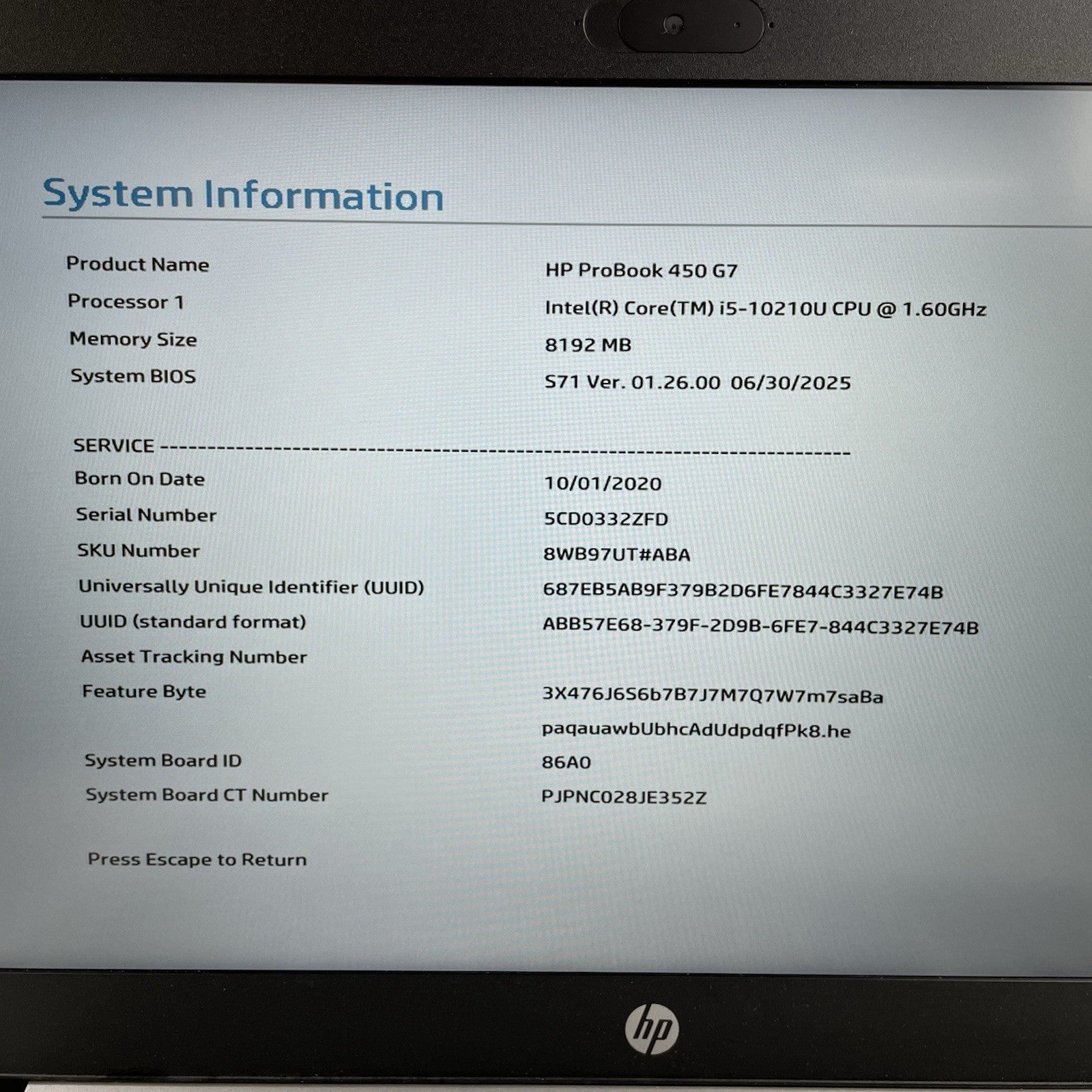Click the date value 10/01/2020
This screenshot has height=1092, width=1092.
pos(603,484)
